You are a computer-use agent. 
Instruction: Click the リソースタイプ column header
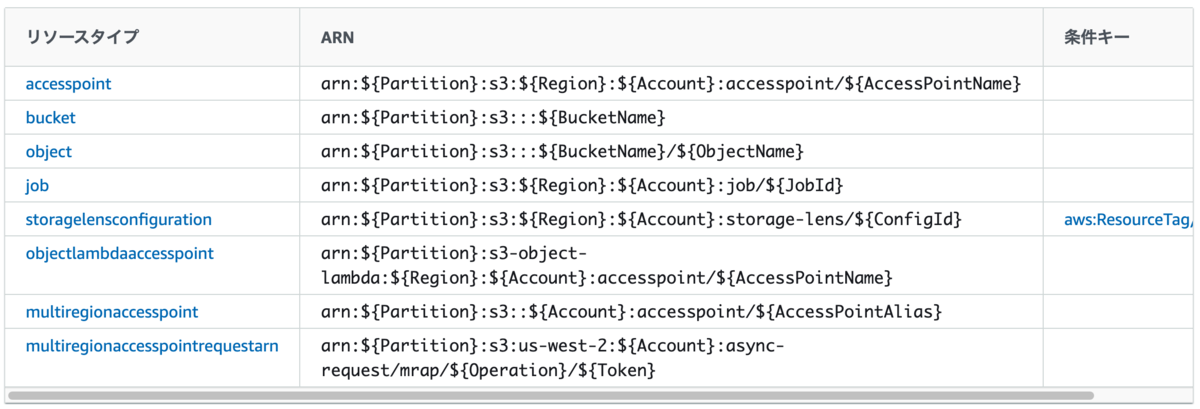point(82,37)
